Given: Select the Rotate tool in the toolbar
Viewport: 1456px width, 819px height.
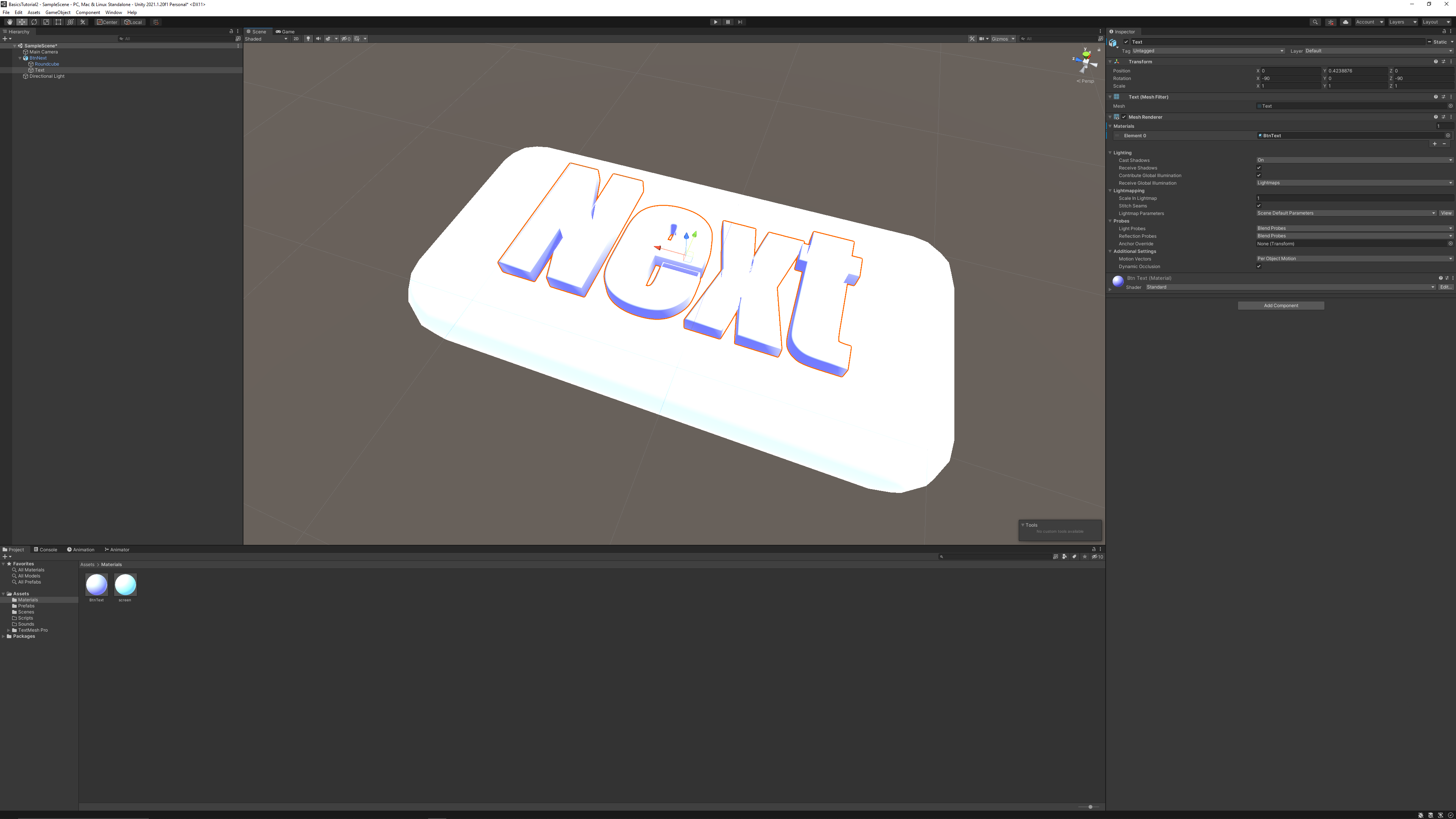Looking at the screenshot, I should (34, 22).
